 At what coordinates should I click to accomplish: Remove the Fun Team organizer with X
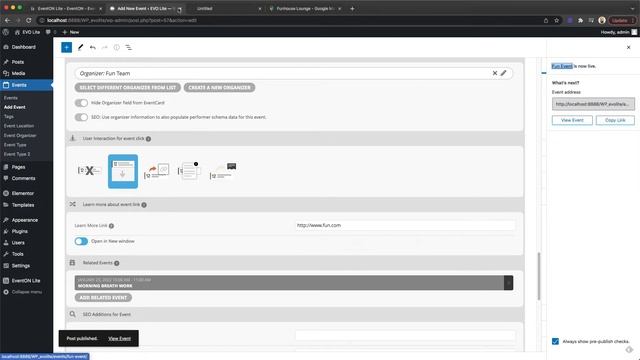[x=495, y=73]
